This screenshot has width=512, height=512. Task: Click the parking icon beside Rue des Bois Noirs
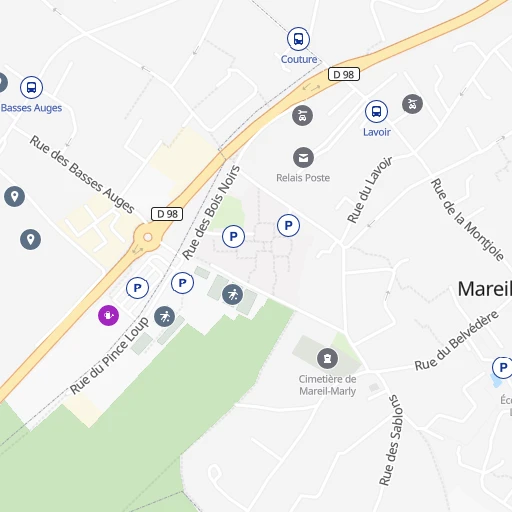coord(233,236)
